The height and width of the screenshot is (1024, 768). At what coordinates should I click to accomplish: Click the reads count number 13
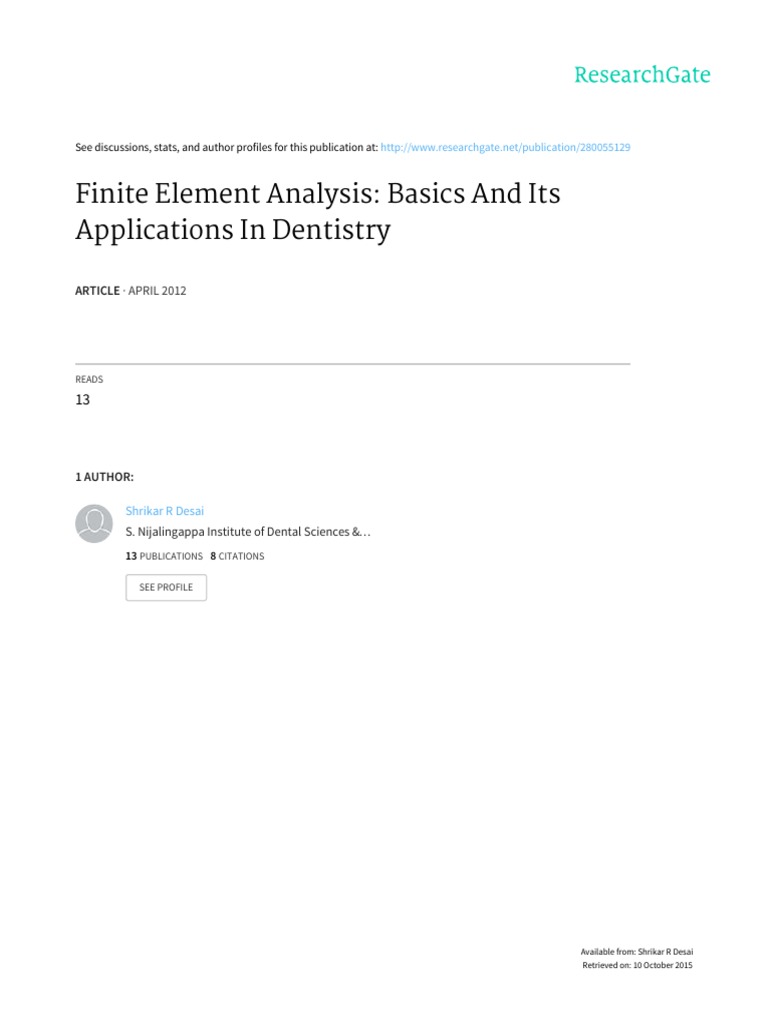pyautogui.click(x=83, y=400)
